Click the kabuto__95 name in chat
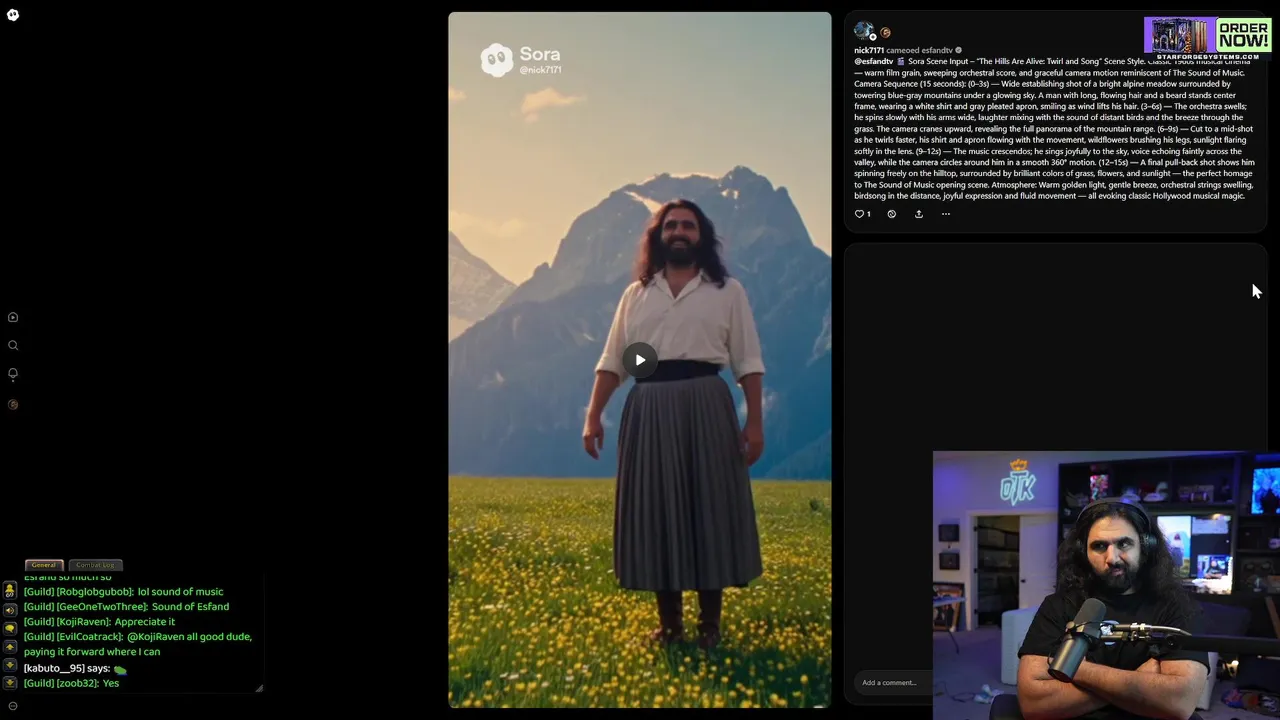Viewport: 1280px width, 720px height. tap(54, 668)
